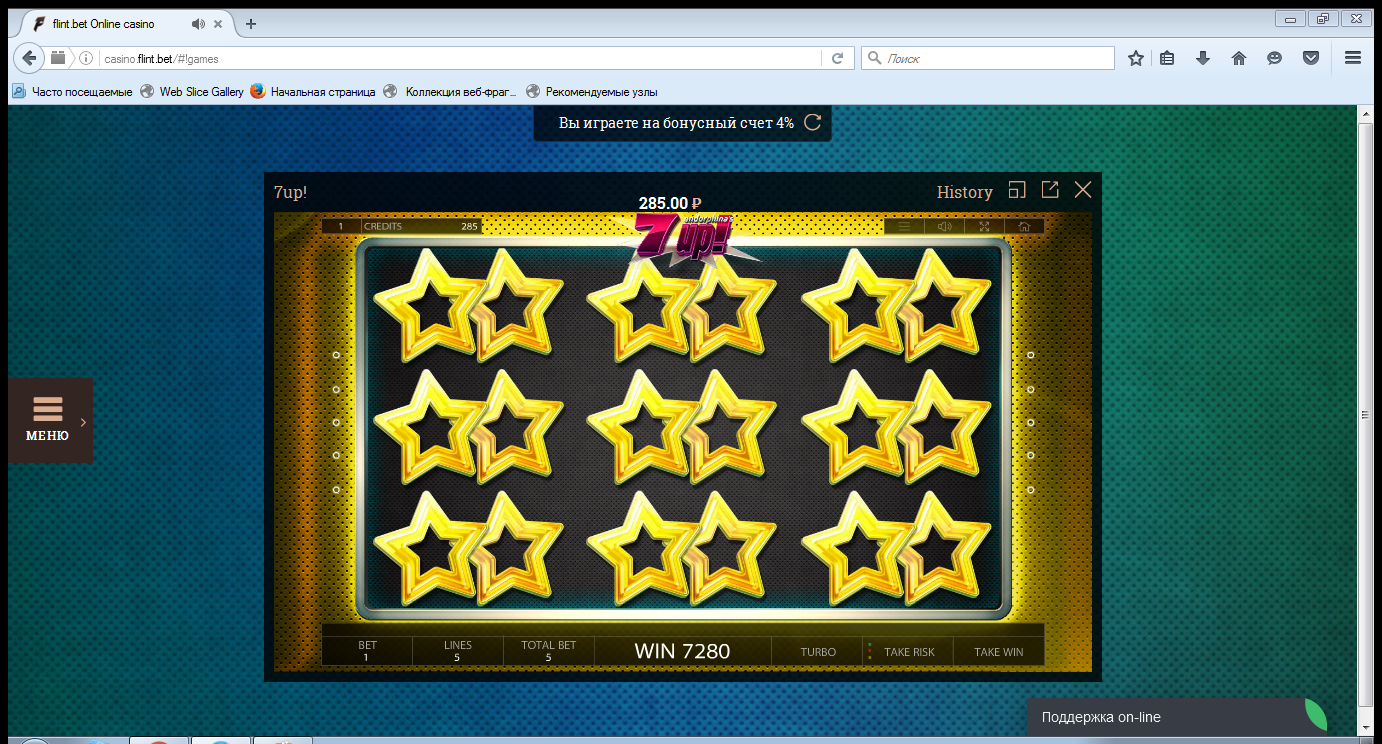Expand the side menu arrow
Viewport: 1382px width, 744px height.
pyautogui.click(x=83, y=422)
